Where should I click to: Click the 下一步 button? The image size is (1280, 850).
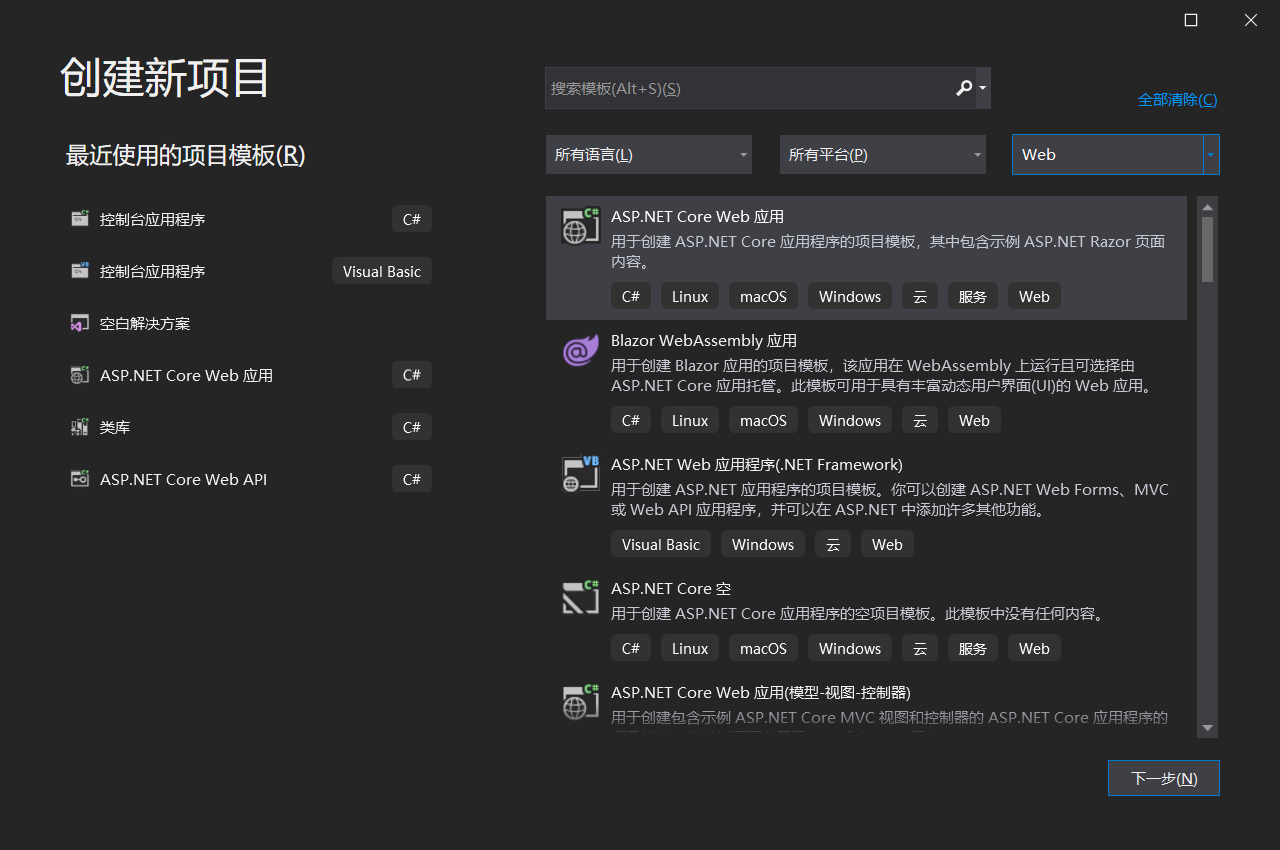pyautogui.click(x=1164, y=778)
